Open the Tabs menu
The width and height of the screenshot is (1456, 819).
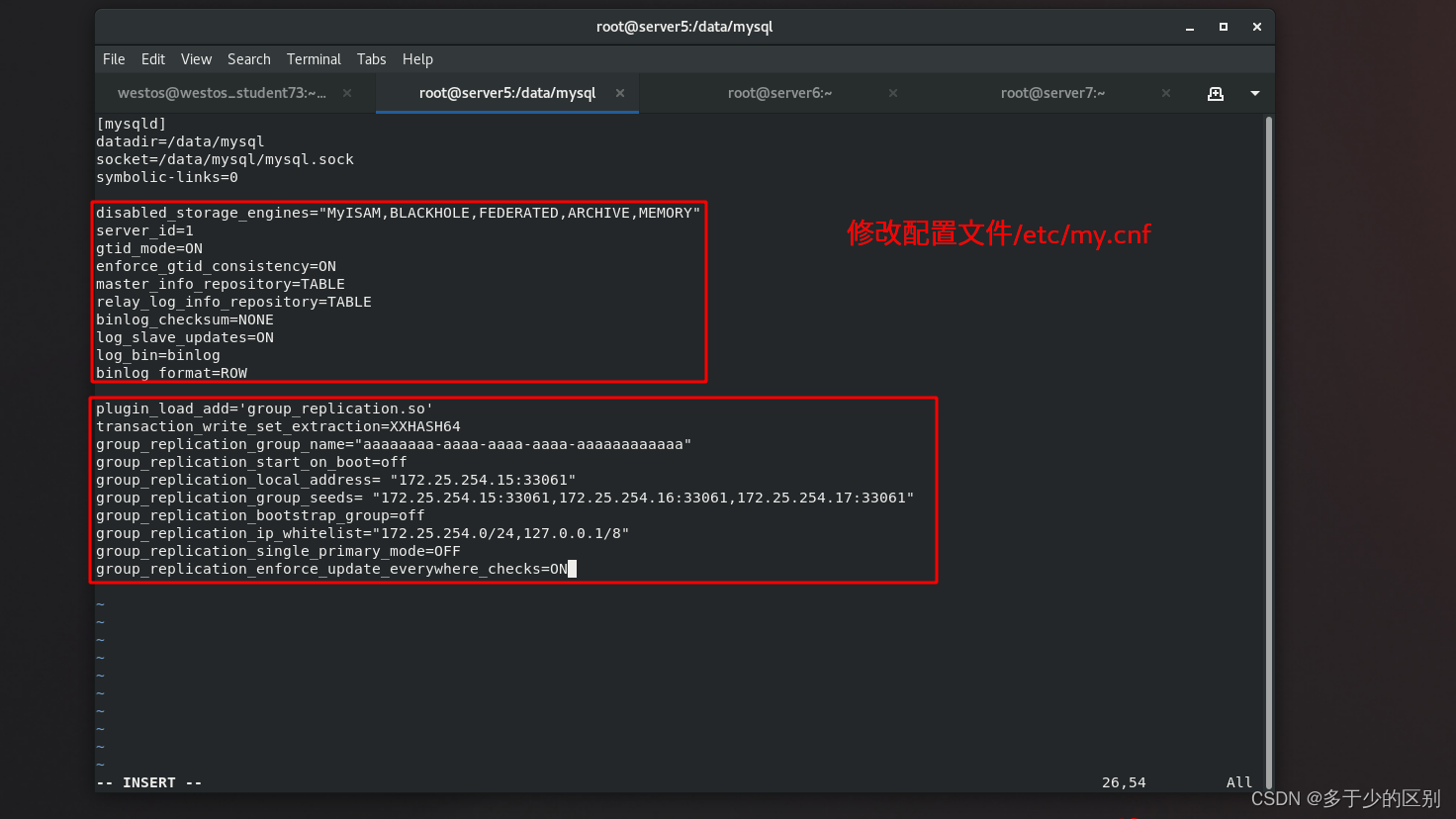[x=372, y=59]
